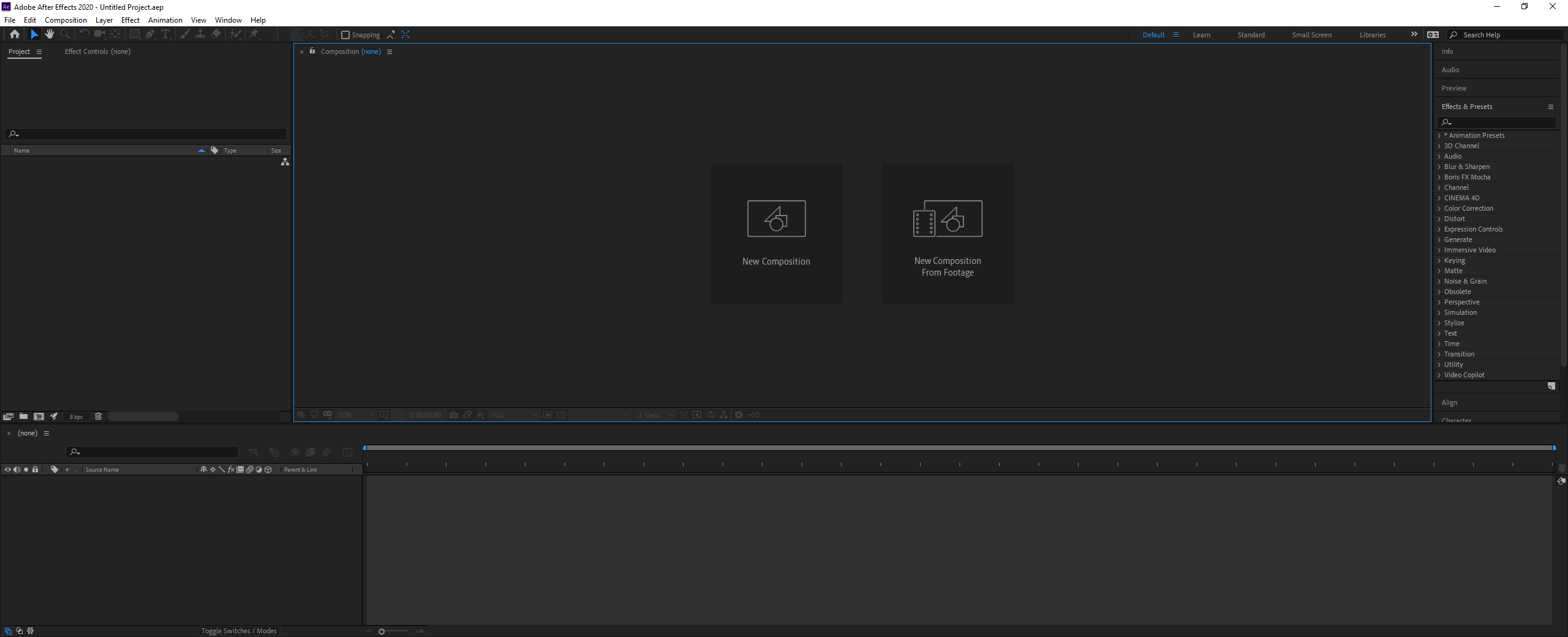Select the Hand tool in the toolbar
The height and width of the screenshot is (637, 1568).
point(50,34)
